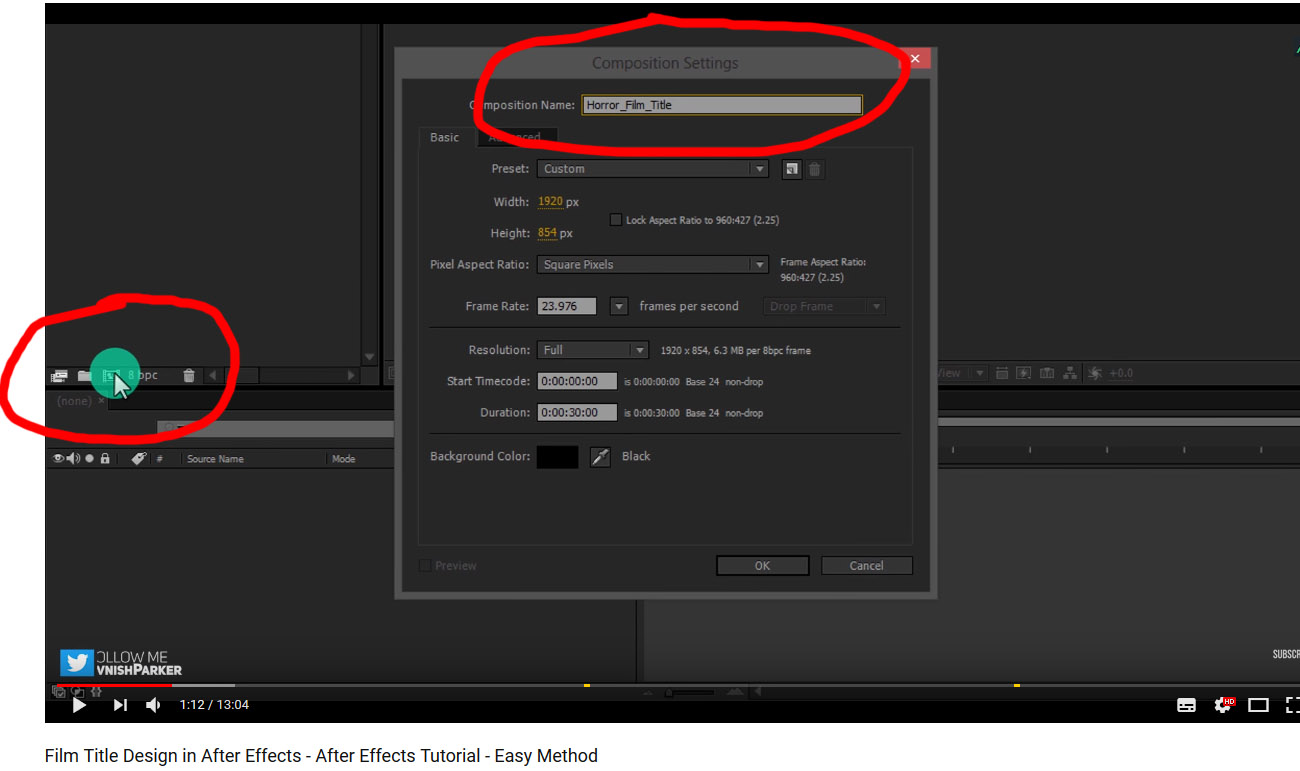The height and width of the screenshot is (771, 1300).
Task: Click the flowchart icon in viewer toolbar
Action: pos(1070,373)
